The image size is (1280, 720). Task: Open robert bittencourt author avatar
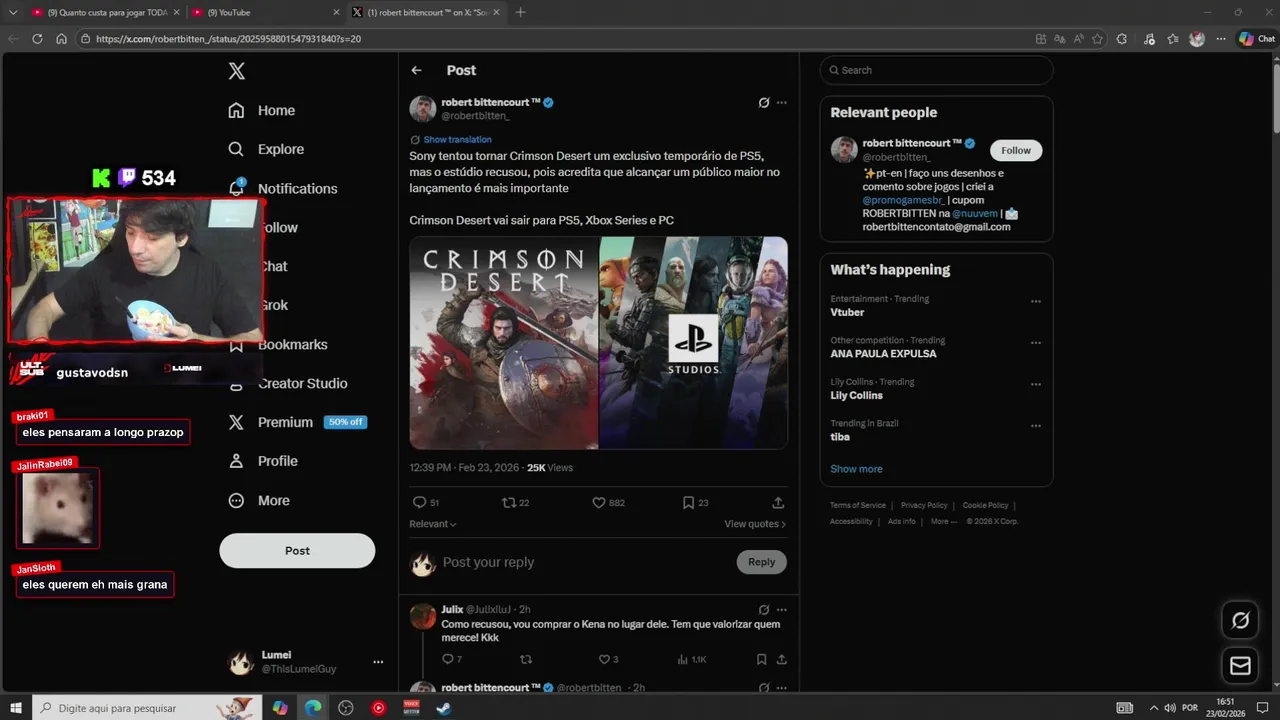click(423, 109)
